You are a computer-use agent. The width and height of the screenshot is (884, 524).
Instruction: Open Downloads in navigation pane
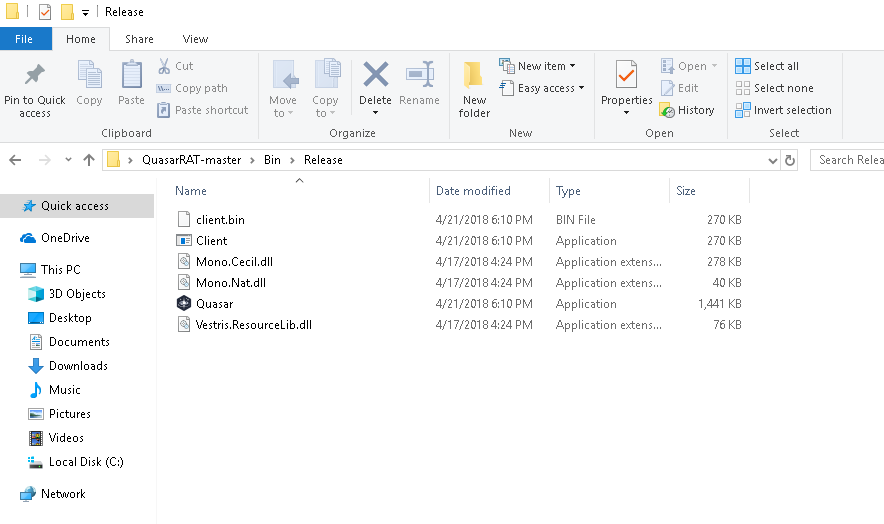point(77,366)
